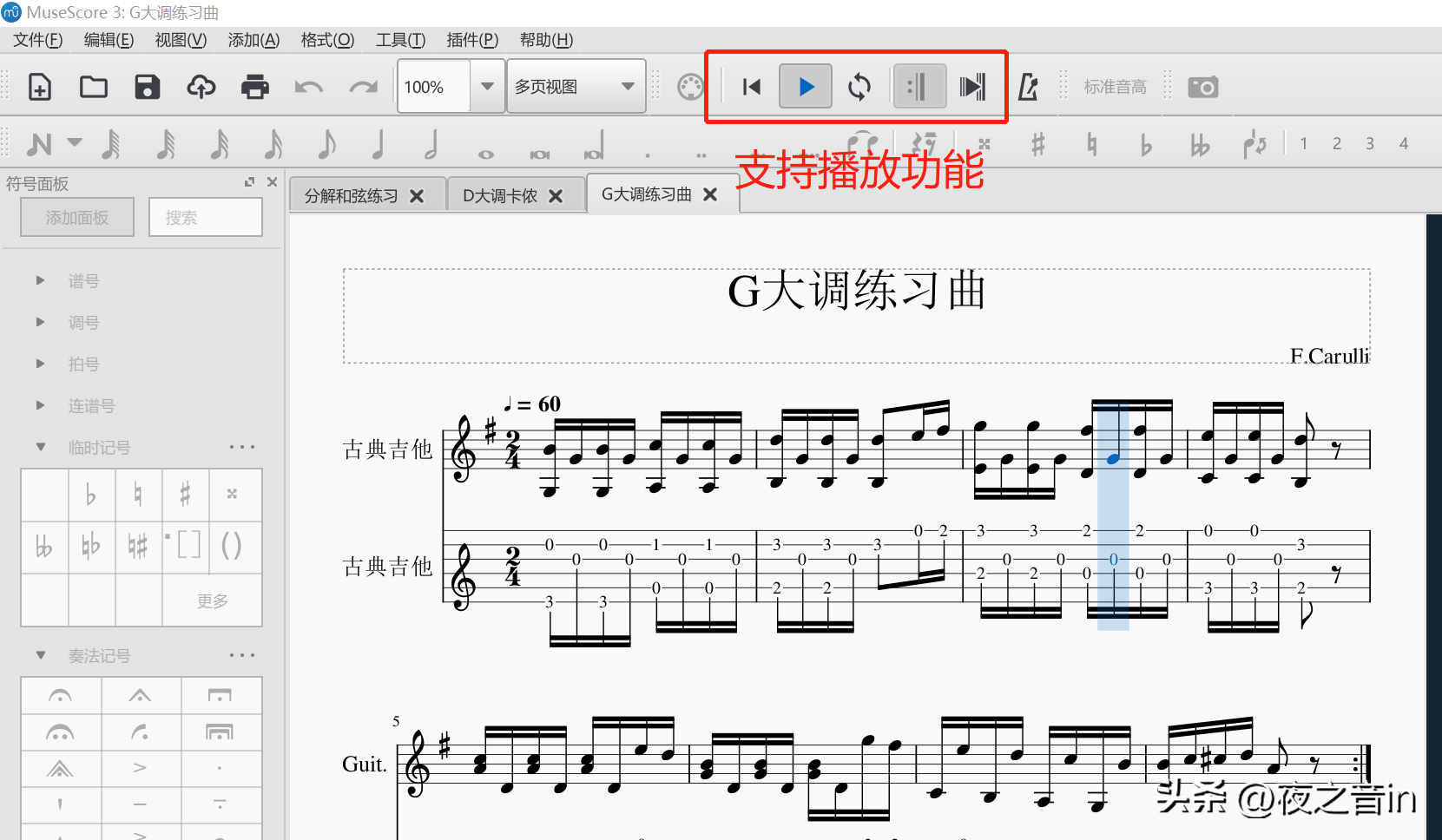Apply natural from note toolbar
The width and height of the screenshot is (1442, 840).
click(1092, 144)
